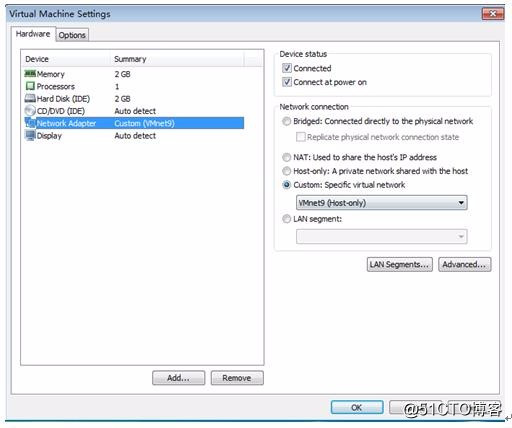Screen dimensions: 512x428
Task: Toggle Connect at power on checkbox
Action: tap(287, 82)
